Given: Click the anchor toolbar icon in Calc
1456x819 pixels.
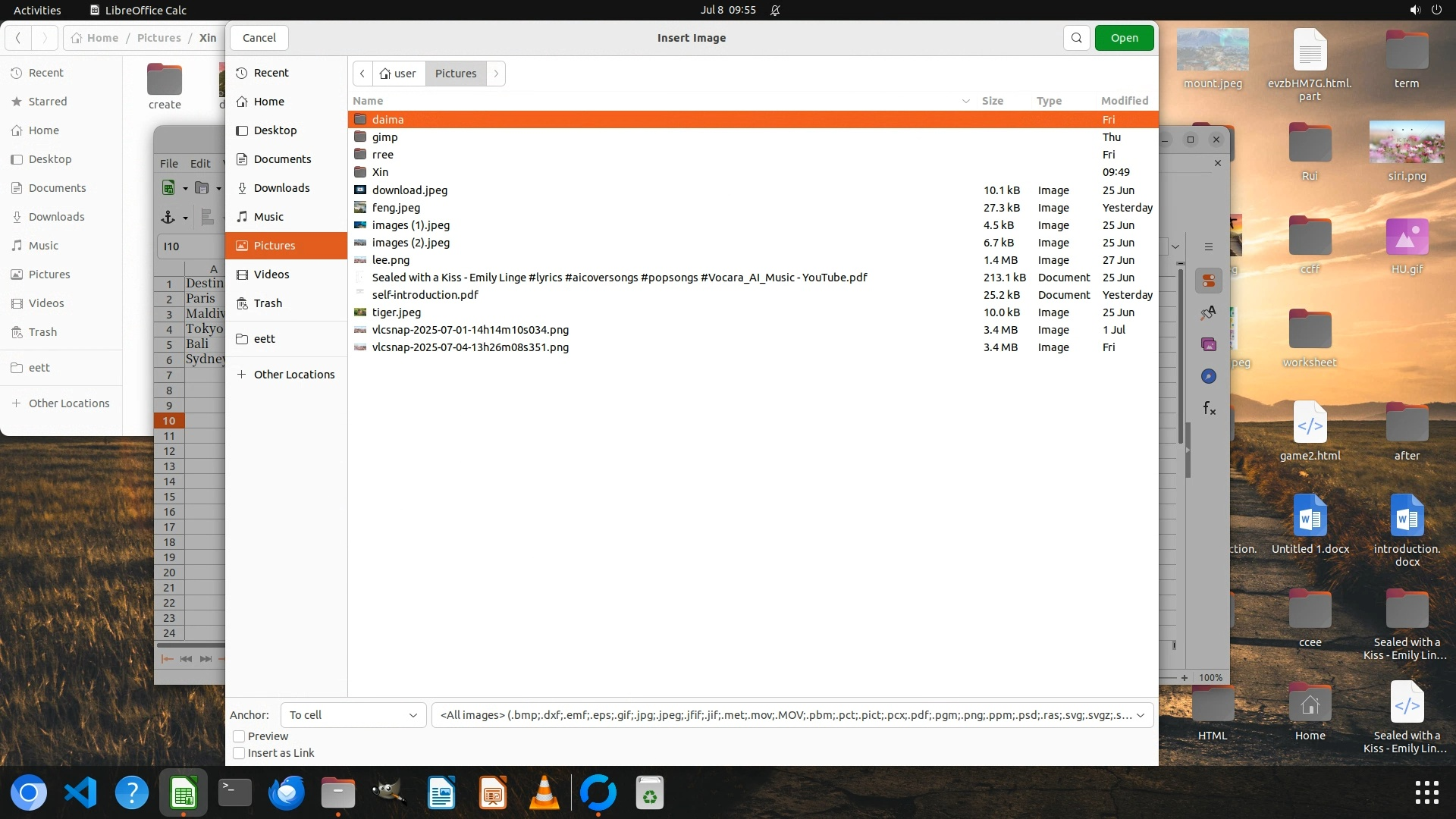Looking at the screenshot, I should pos(168,218).
